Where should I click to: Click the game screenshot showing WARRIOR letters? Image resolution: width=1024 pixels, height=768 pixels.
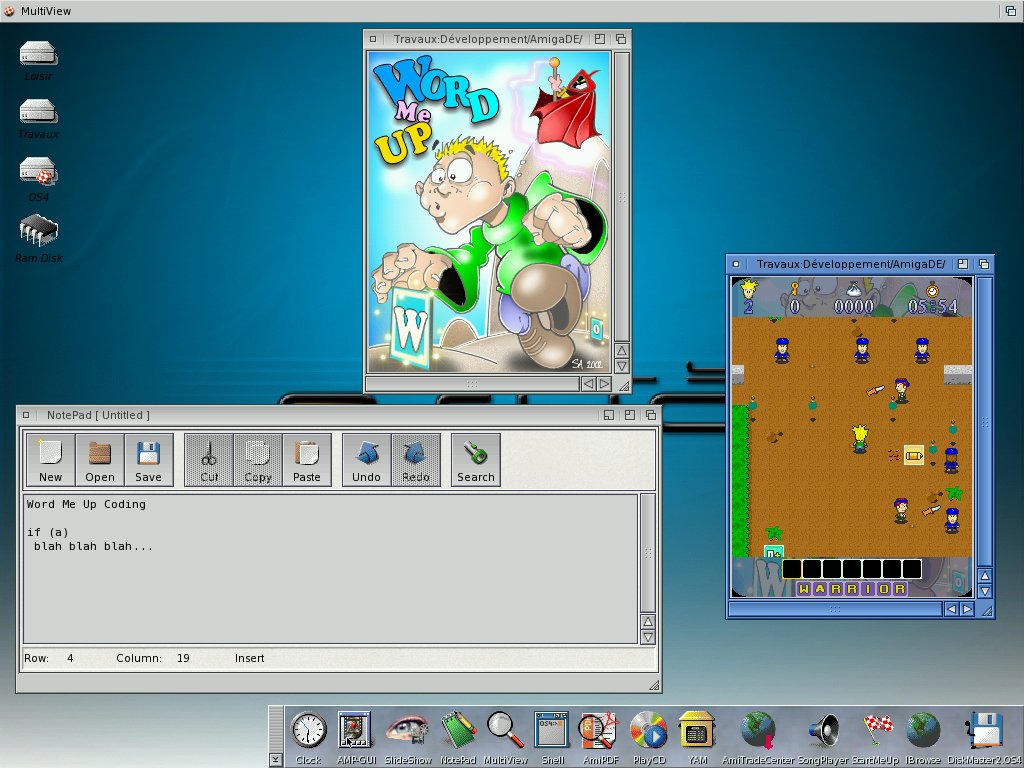(x=852, y=437)
